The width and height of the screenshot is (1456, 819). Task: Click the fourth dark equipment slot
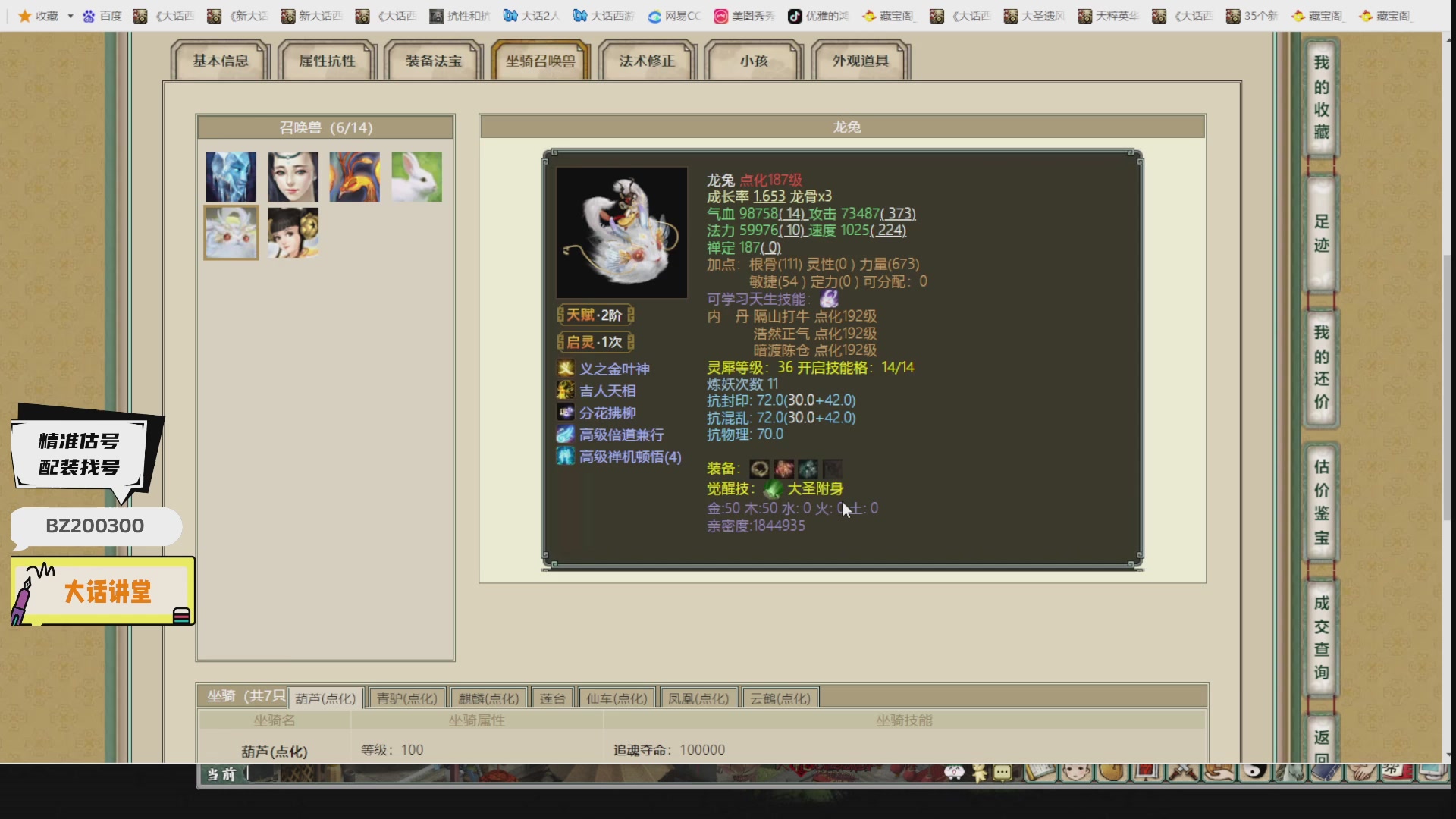[833, 469]
